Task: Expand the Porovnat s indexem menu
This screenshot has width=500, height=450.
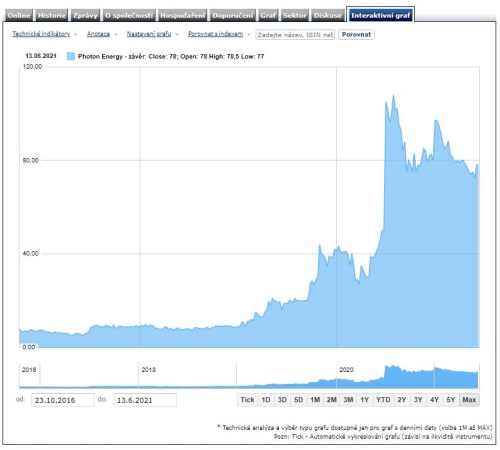Action: coord(215,34)
